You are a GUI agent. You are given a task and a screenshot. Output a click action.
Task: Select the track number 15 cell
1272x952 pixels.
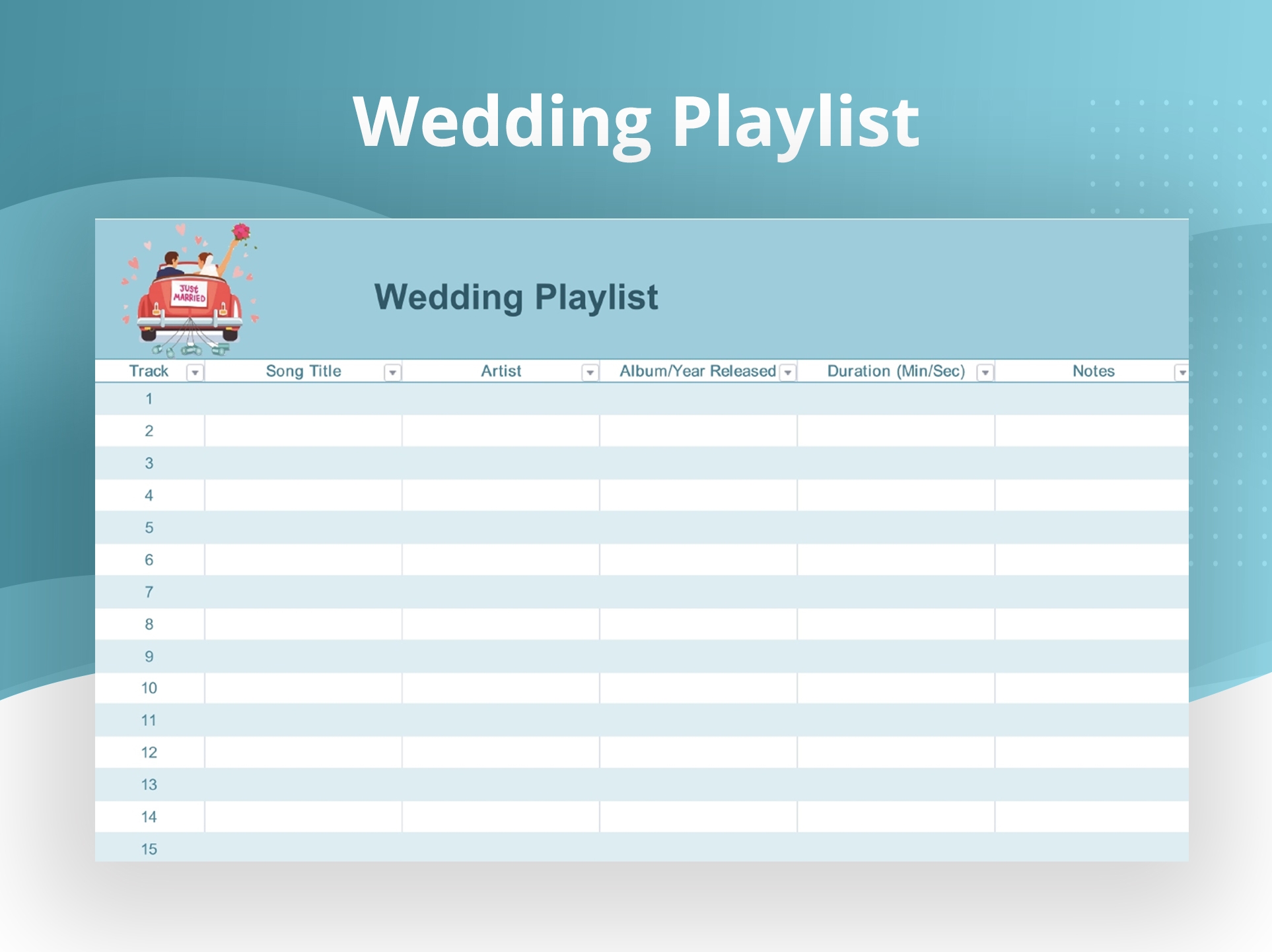point(149,849)
